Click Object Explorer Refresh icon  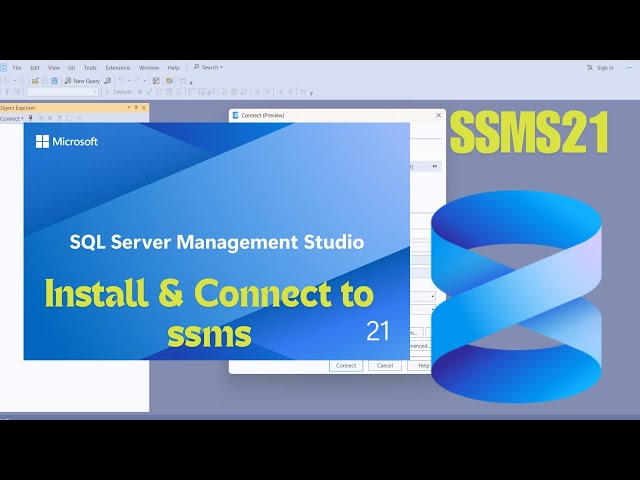69,118
